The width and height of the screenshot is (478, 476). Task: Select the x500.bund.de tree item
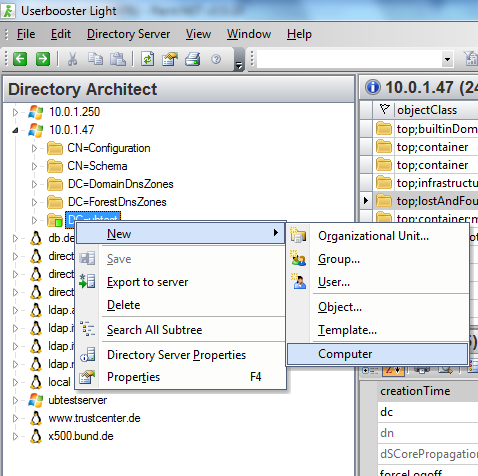click(x=81, y=436)
